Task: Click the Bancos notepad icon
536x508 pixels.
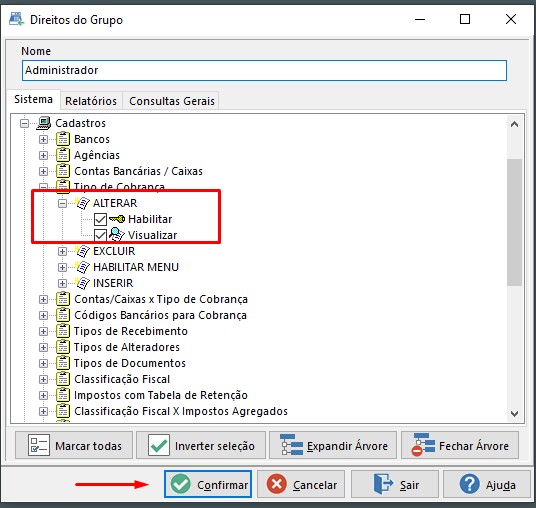Action: [63, 139]
